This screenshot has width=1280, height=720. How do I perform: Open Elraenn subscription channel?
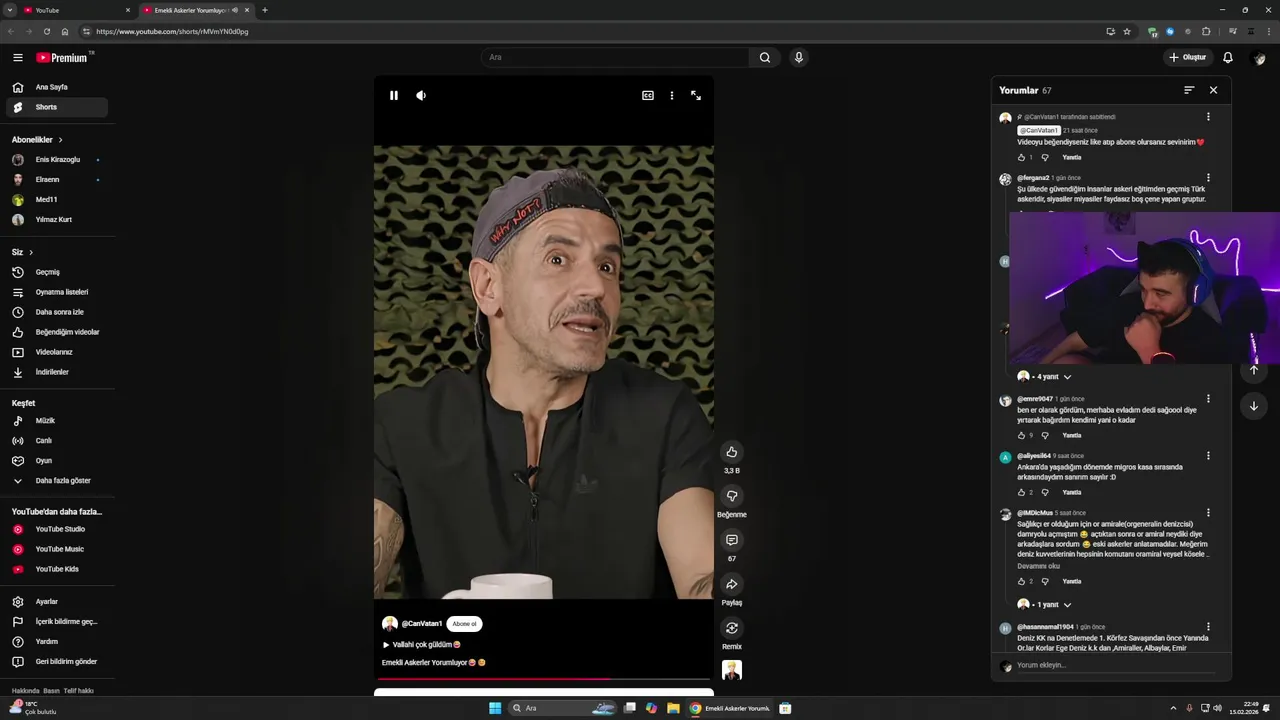click(x=56, y=180)
